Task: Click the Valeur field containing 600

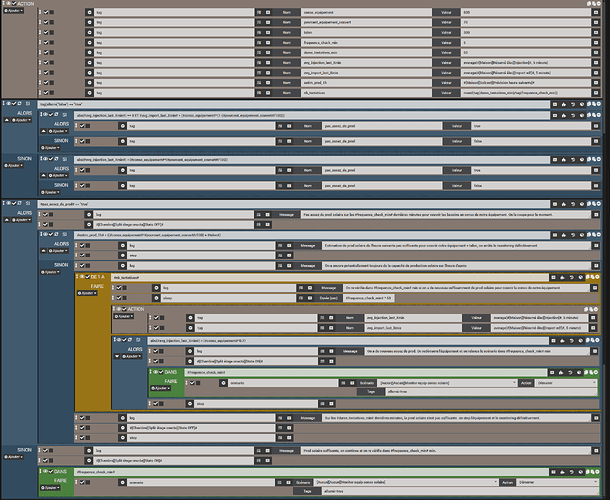Action: (526, 12)
